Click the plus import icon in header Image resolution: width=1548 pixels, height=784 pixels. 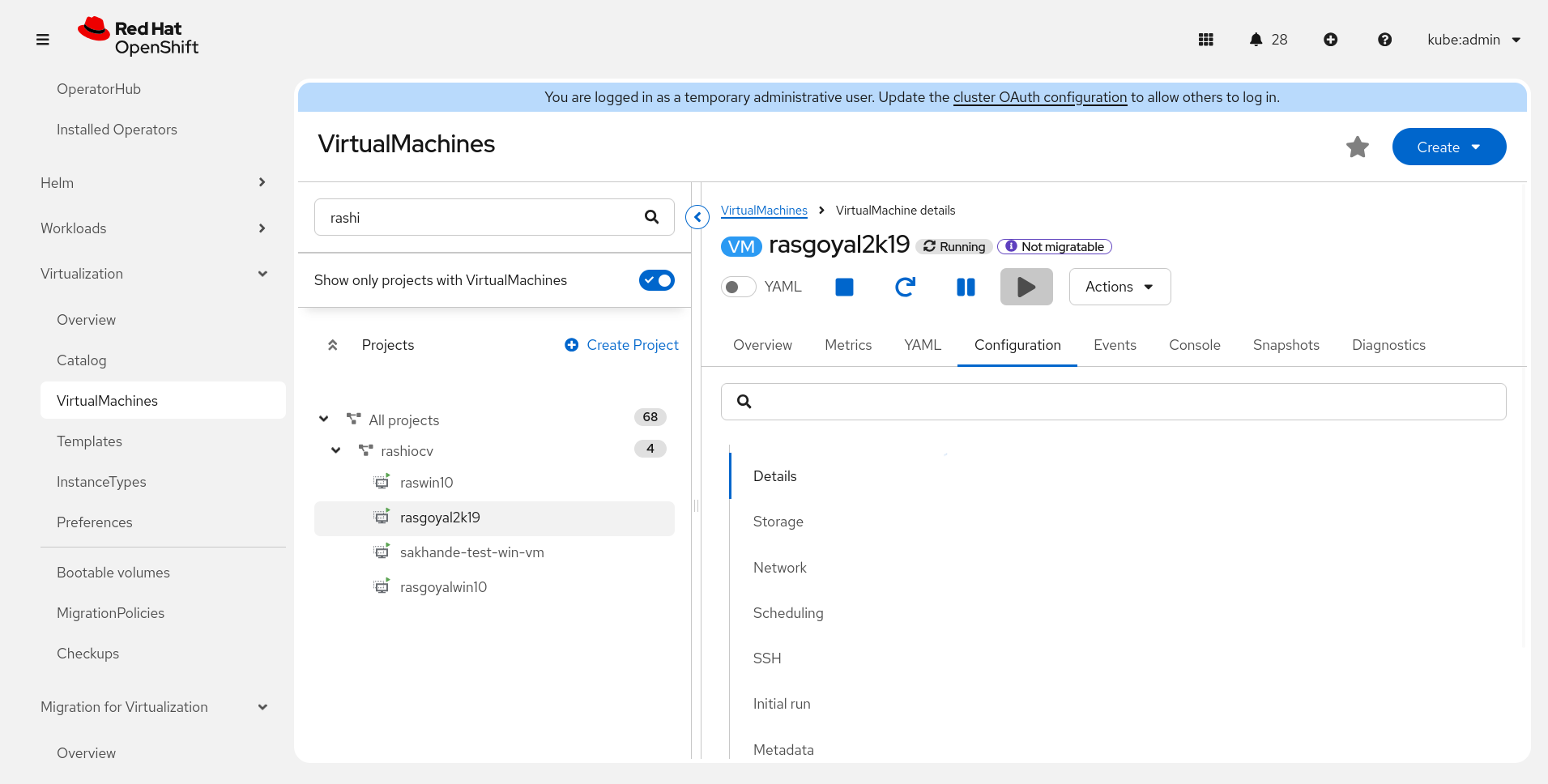coord(1330,40)
